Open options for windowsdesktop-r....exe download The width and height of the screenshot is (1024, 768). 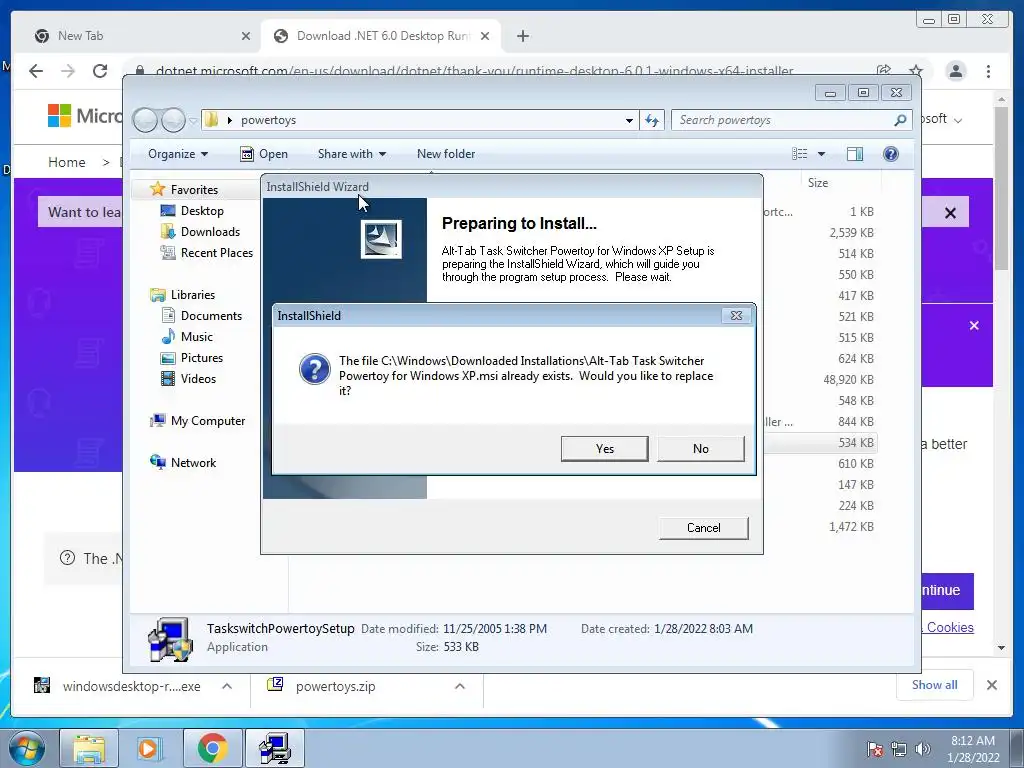(227, 686)
